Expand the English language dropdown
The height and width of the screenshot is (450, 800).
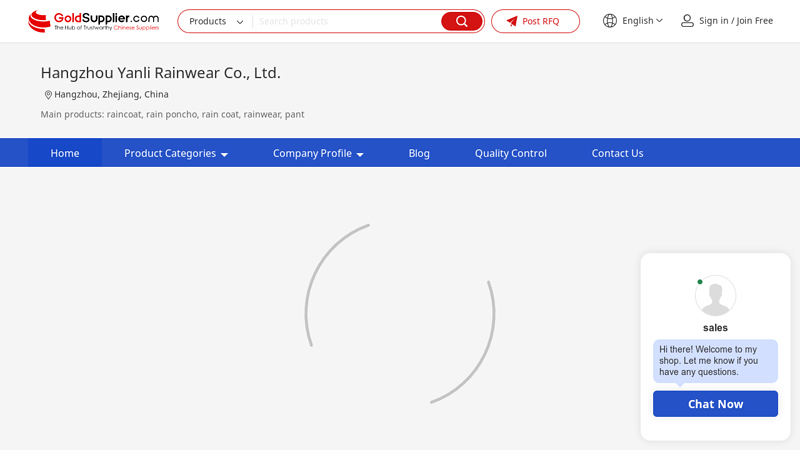[x=642, y=21]
